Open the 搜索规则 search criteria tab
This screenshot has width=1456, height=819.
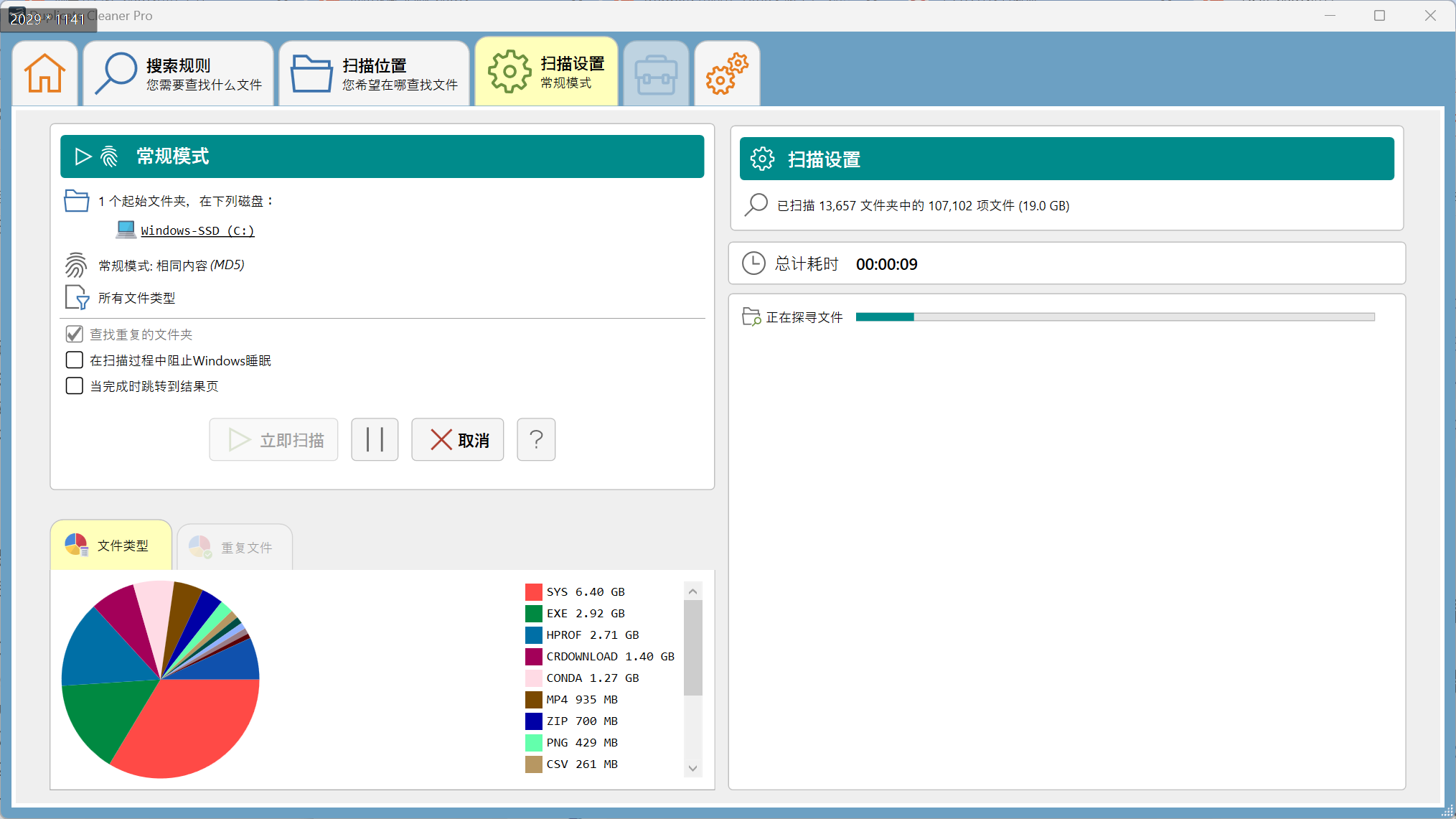click(178, 73)
